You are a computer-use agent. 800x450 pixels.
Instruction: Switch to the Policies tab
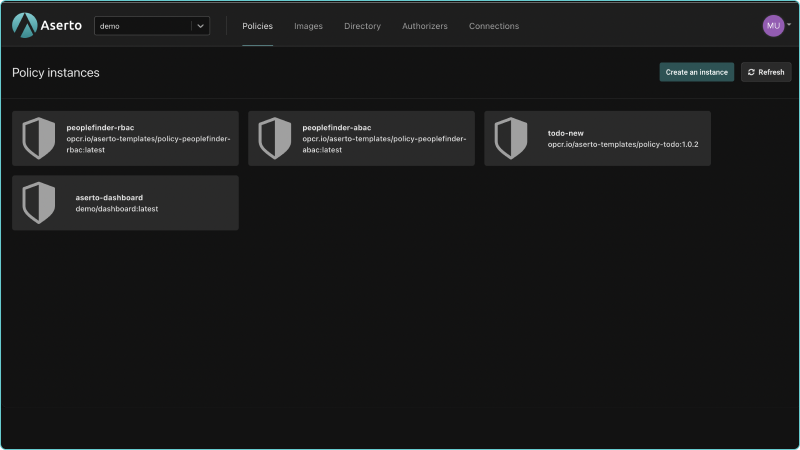257,26
